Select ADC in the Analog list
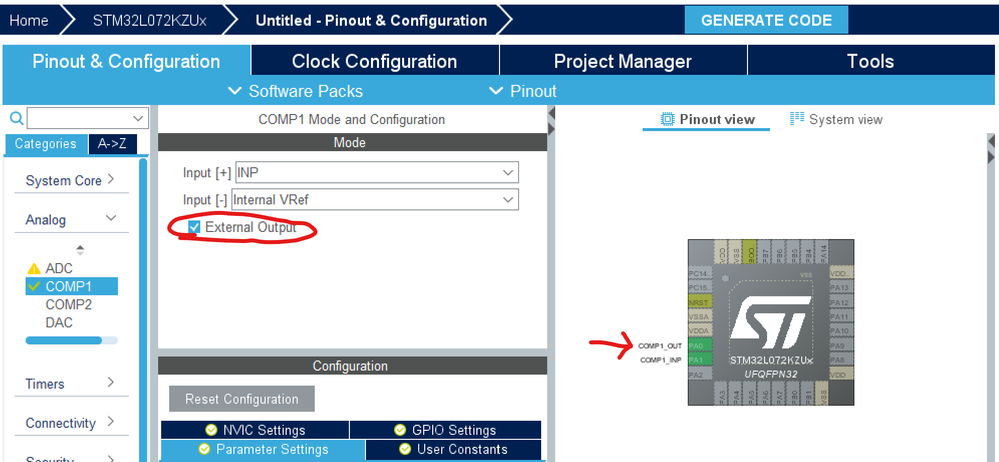The height and width of the screenshot is (462, 999). (59, 269)
